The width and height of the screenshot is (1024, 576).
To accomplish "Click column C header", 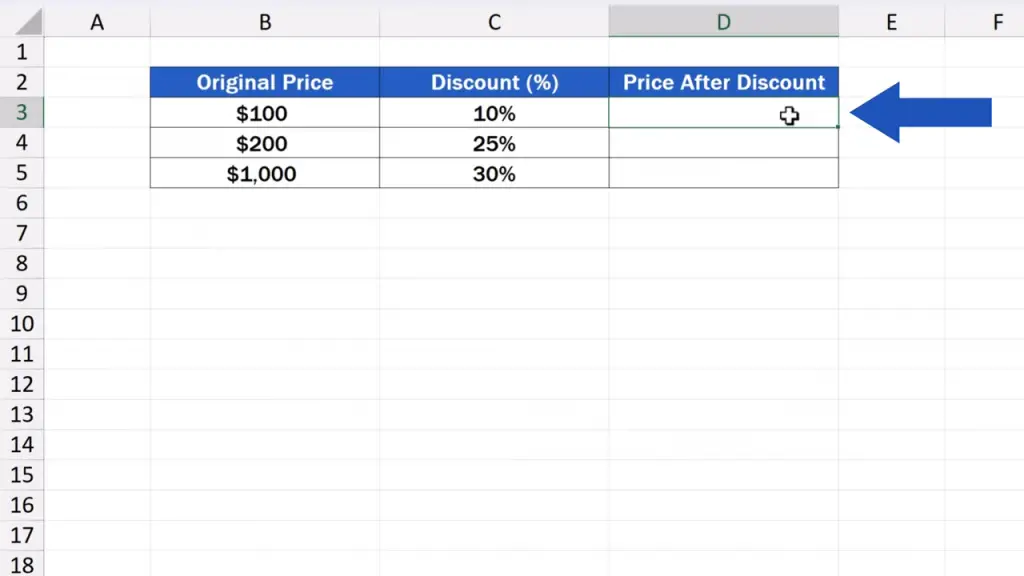I will pos(494,21).
